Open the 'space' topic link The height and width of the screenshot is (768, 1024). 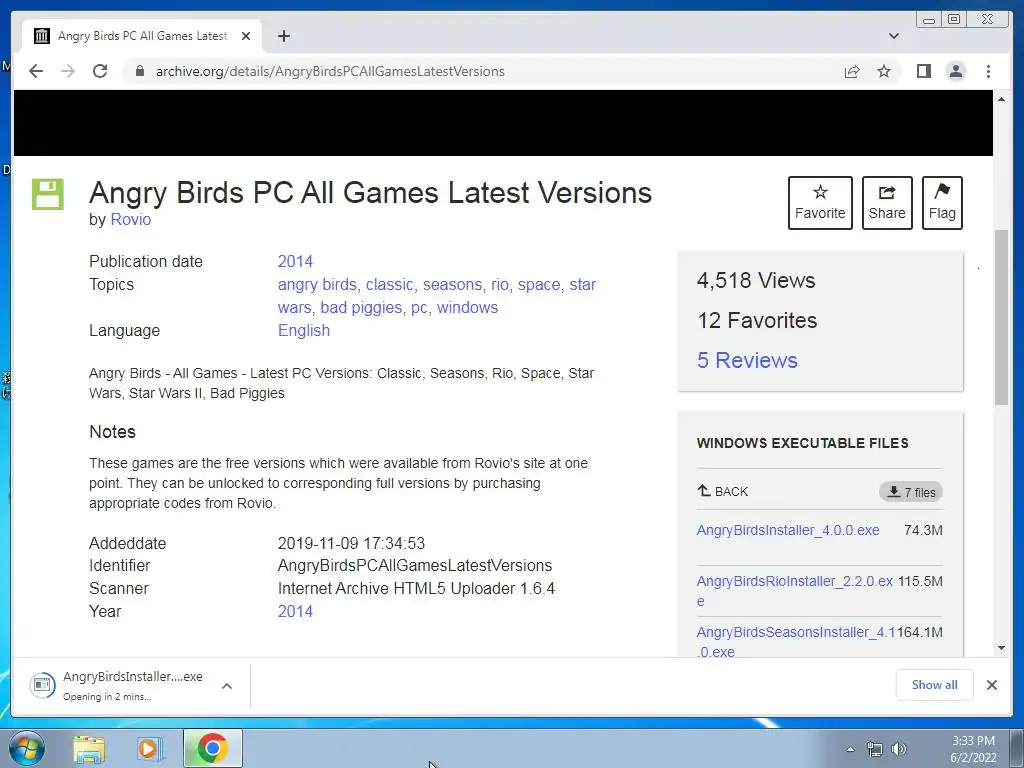click(x=539, y=285)
